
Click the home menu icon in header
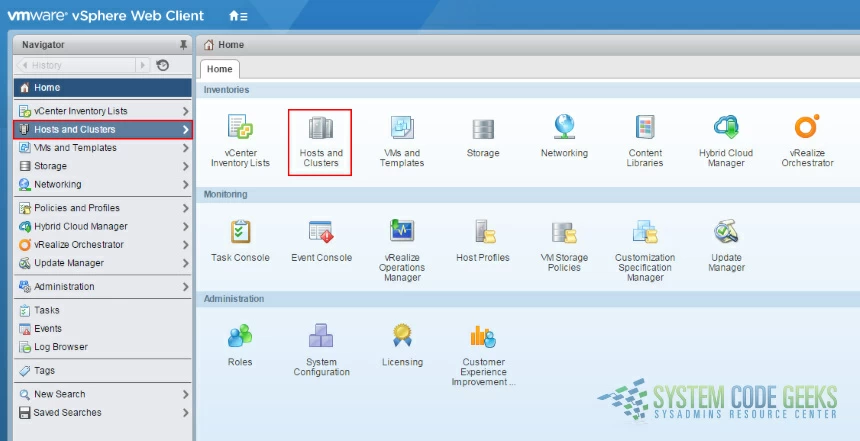coord(238,16)
